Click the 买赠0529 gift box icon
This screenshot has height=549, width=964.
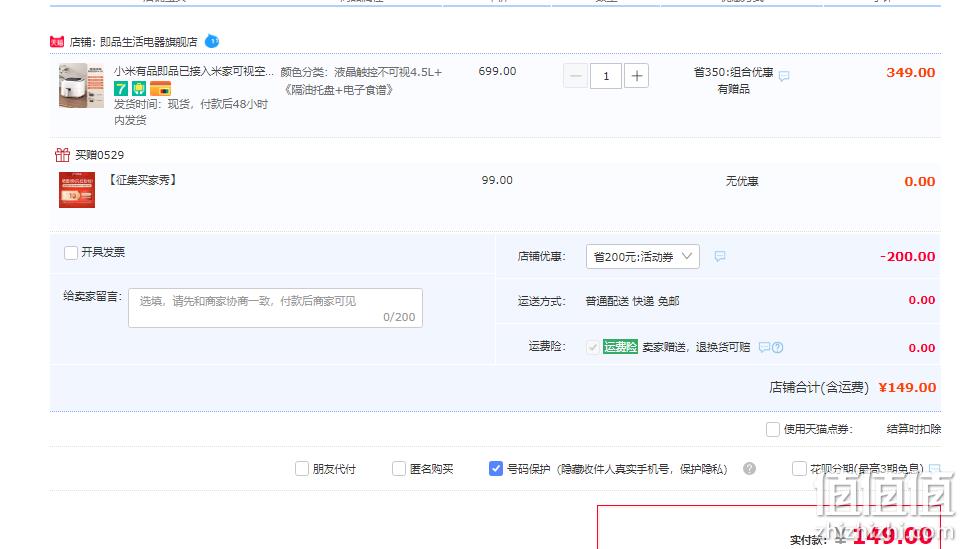pyautogui.click(x=62, y=154)
